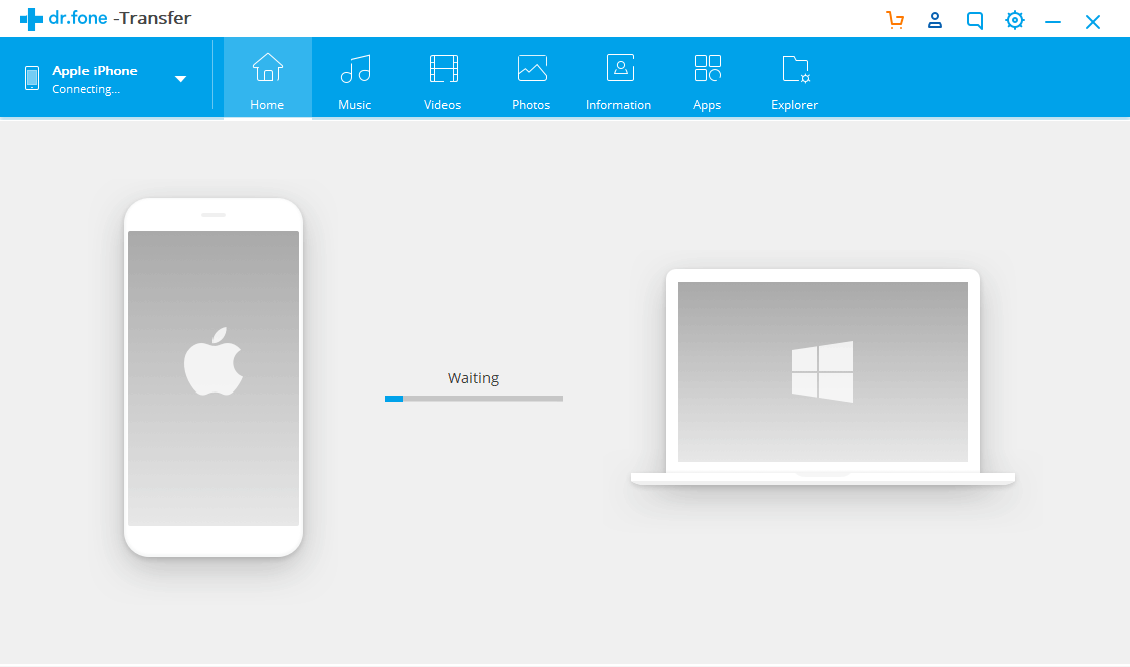Image resolution: width=1130 pixels, height=667 pixels.
Task: Open the shopping cart icon
Action: coord(895,20)
